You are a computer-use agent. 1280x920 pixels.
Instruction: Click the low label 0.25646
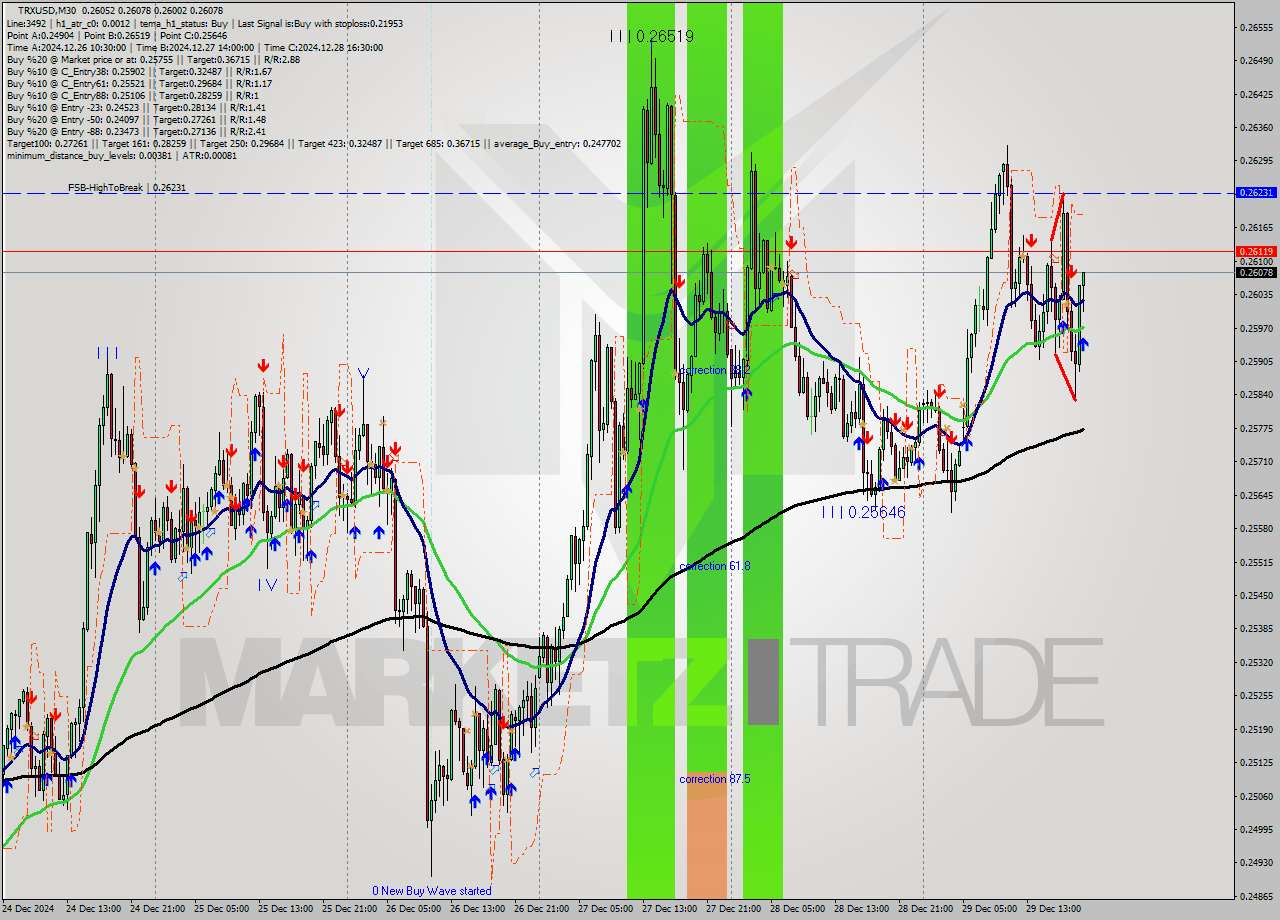(x=864, y=512)
